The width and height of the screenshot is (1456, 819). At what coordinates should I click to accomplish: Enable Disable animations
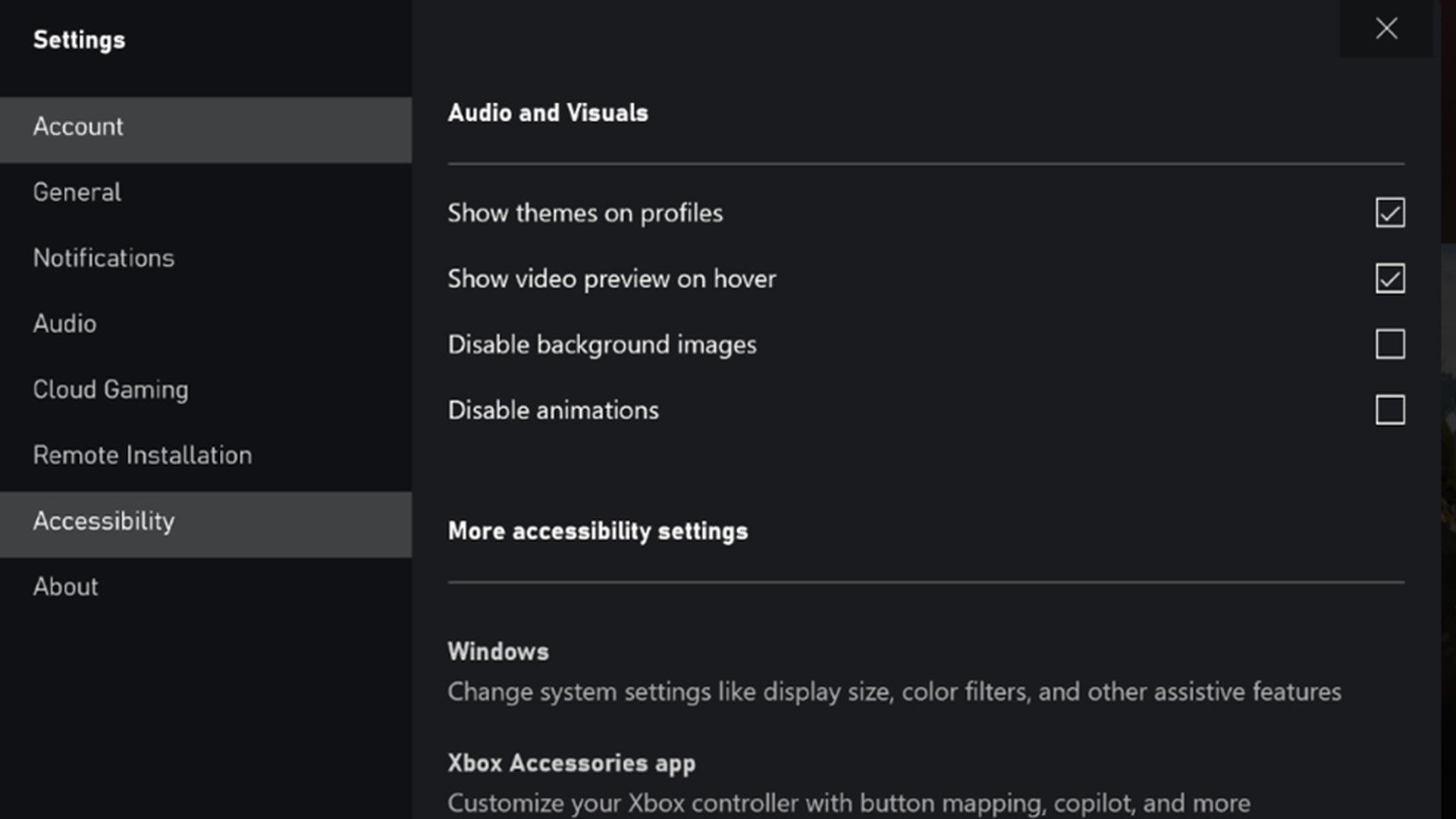tap(1389, 409)
